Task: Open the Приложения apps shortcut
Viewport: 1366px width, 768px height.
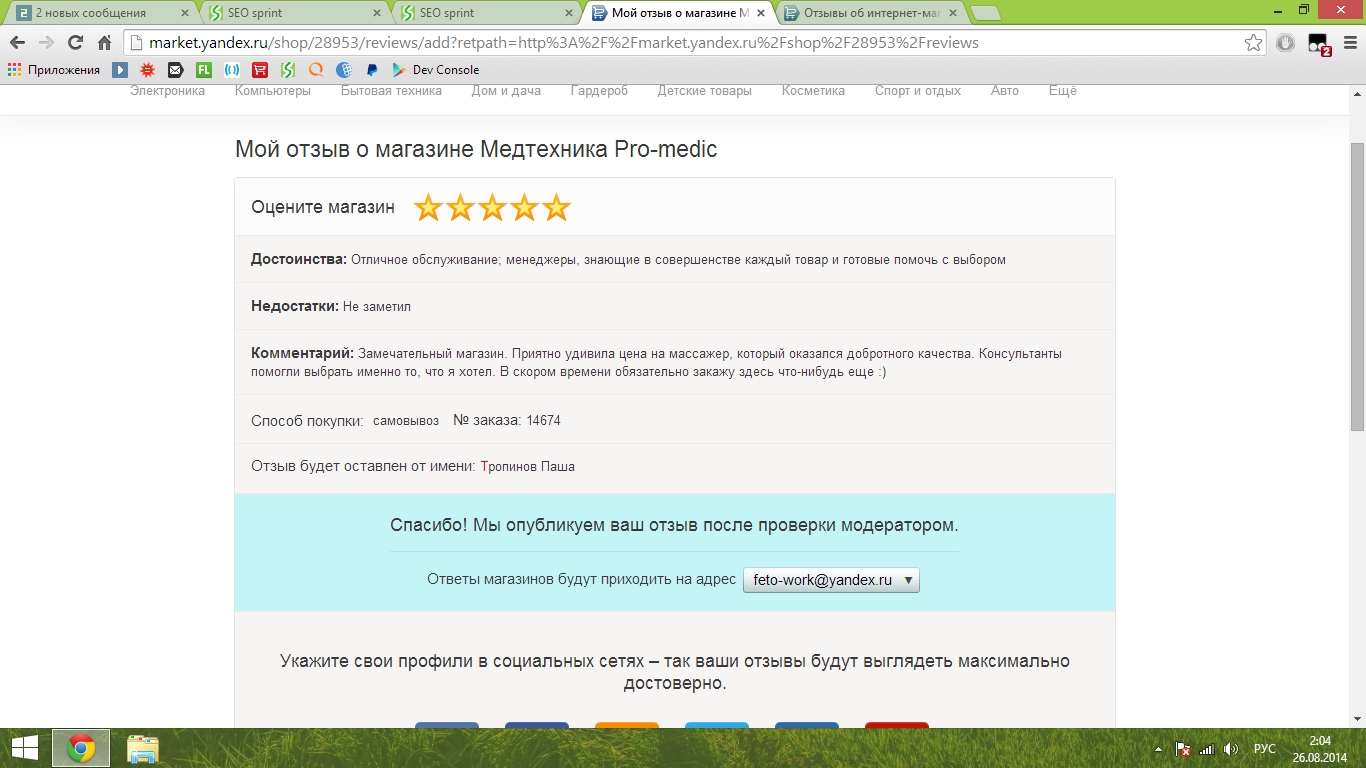Action: pos(54,70)
